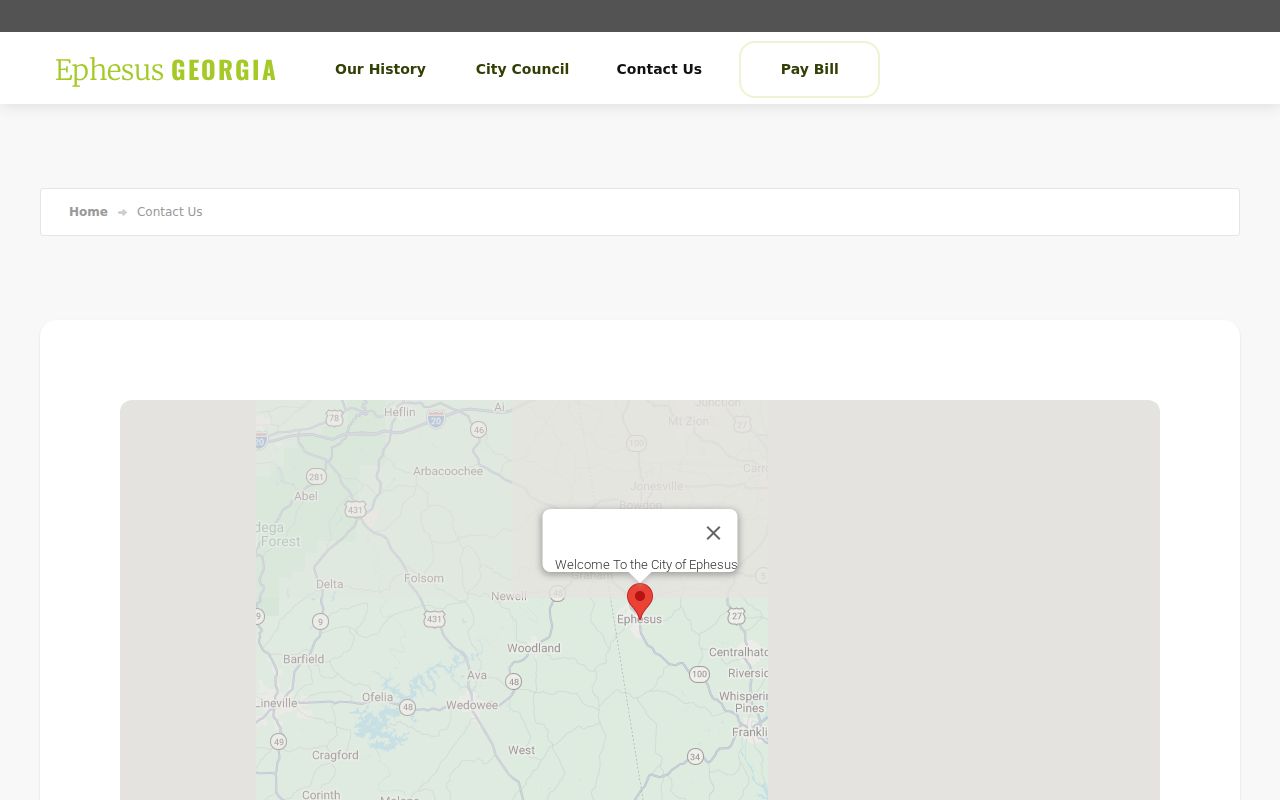
Task: Click the Route 49 shield on map
Action: (278, 742)
